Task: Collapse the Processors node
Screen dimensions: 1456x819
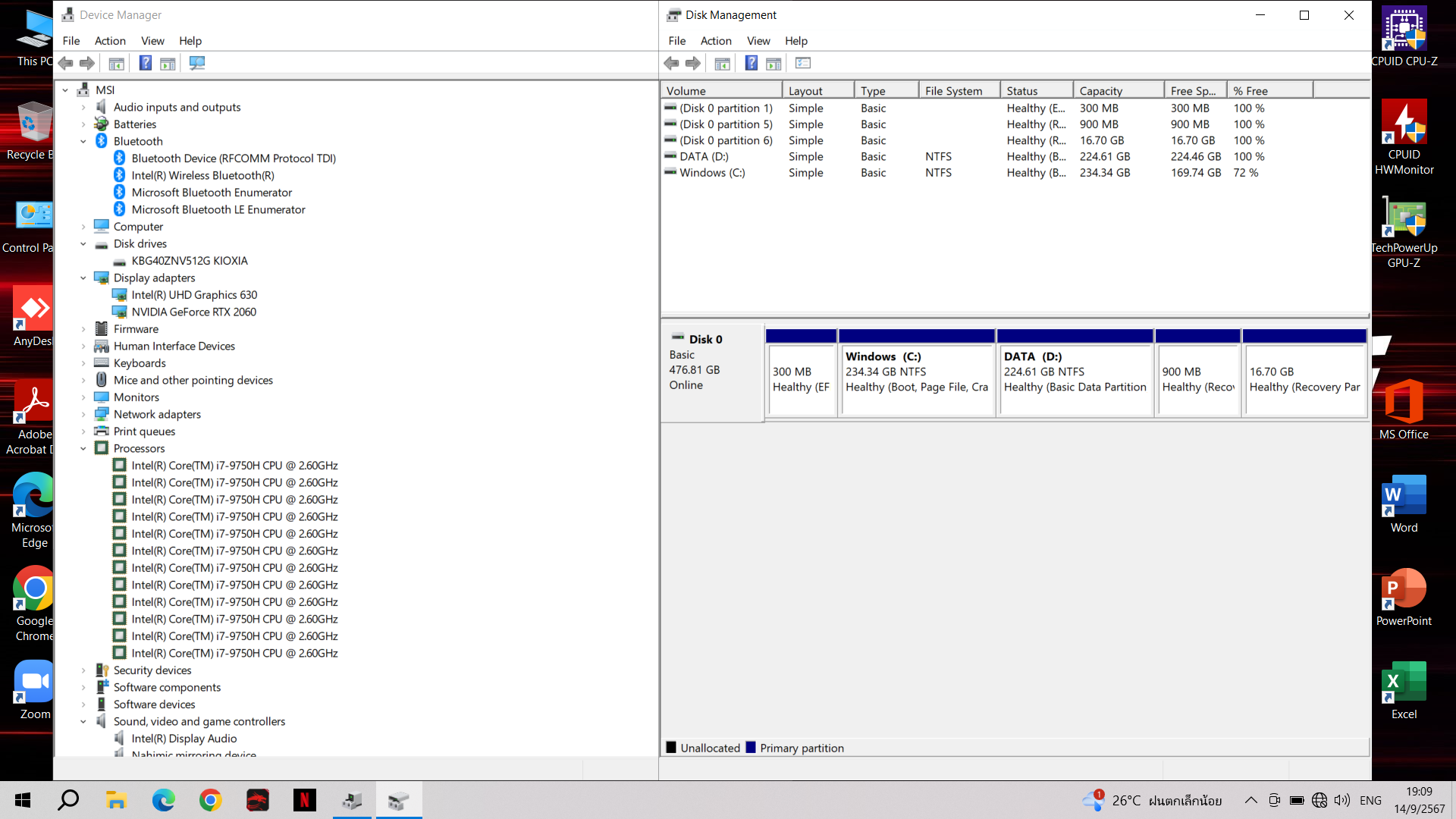Action: [x=83, y=449]
